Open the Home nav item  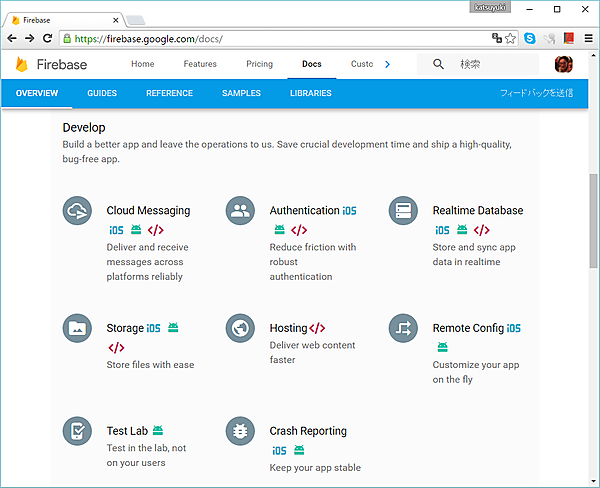(x=143, y=64)
